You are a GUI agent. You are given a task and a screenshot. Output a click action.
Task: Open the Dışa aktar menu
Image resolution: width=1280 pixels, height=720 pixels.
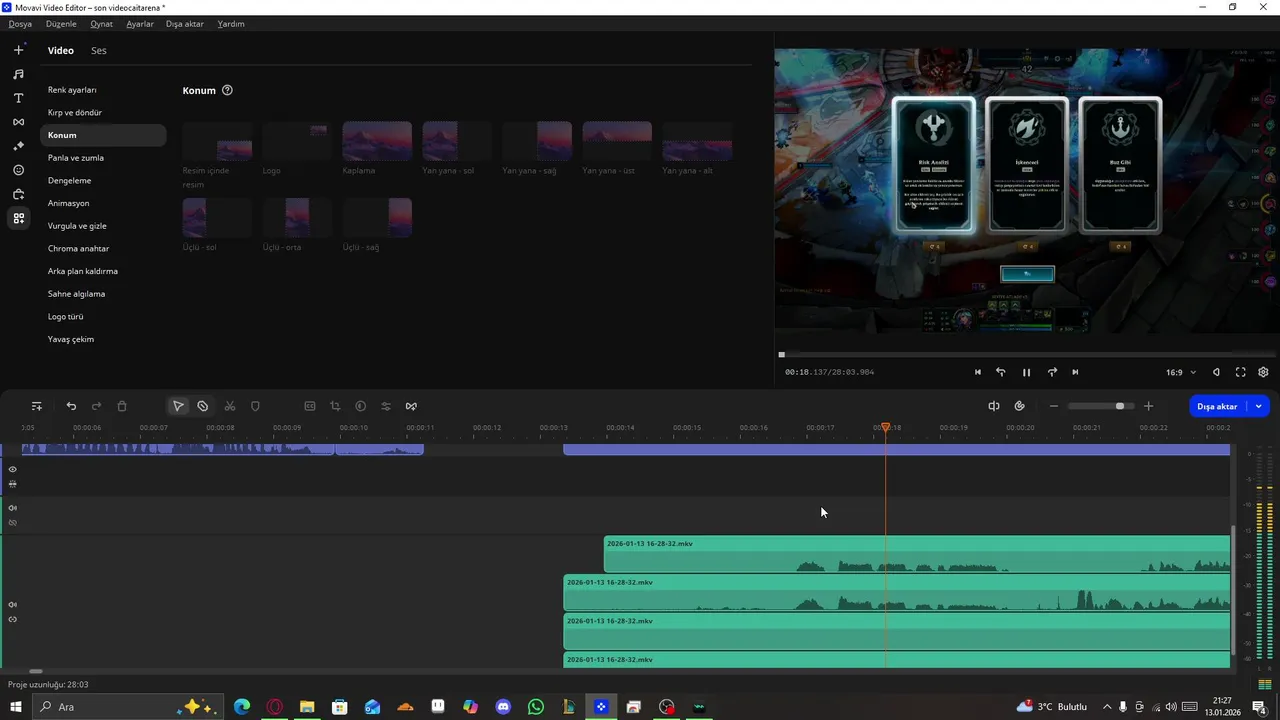pos(185,24)
